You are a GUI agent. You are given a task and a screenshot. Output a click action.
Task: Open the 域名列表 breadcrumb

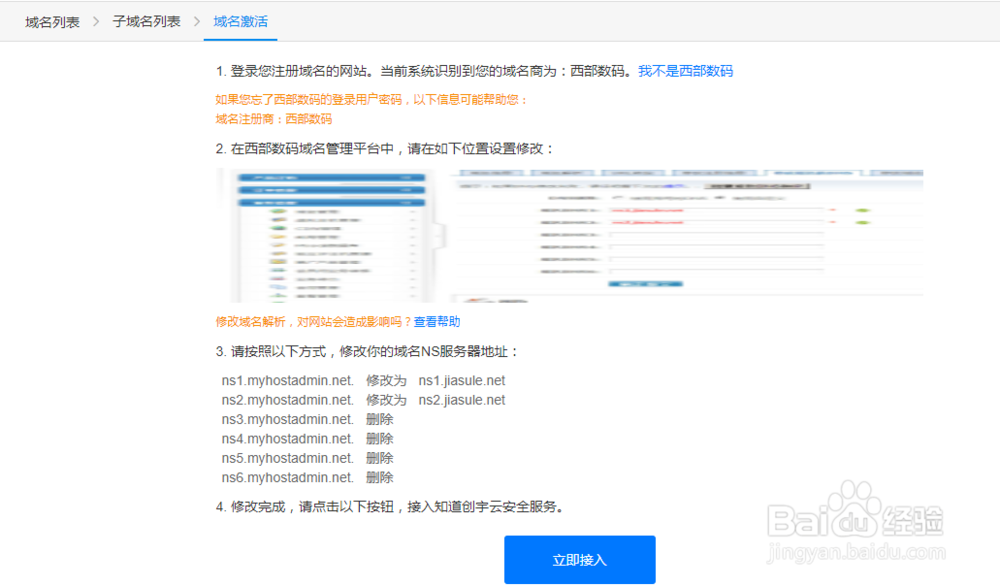(52, 22)
